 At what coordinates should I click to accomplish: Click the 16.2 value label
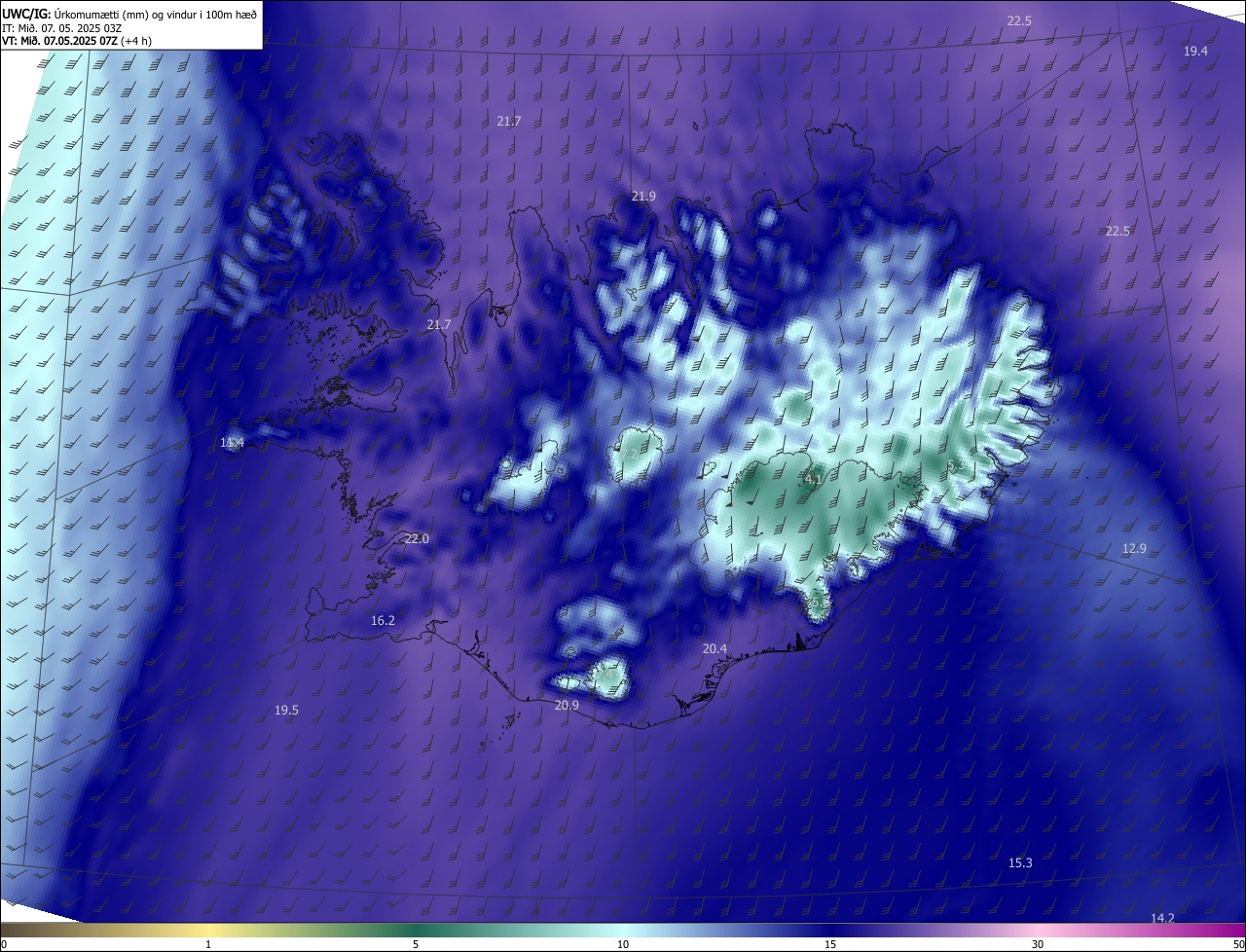coord(383,620)
